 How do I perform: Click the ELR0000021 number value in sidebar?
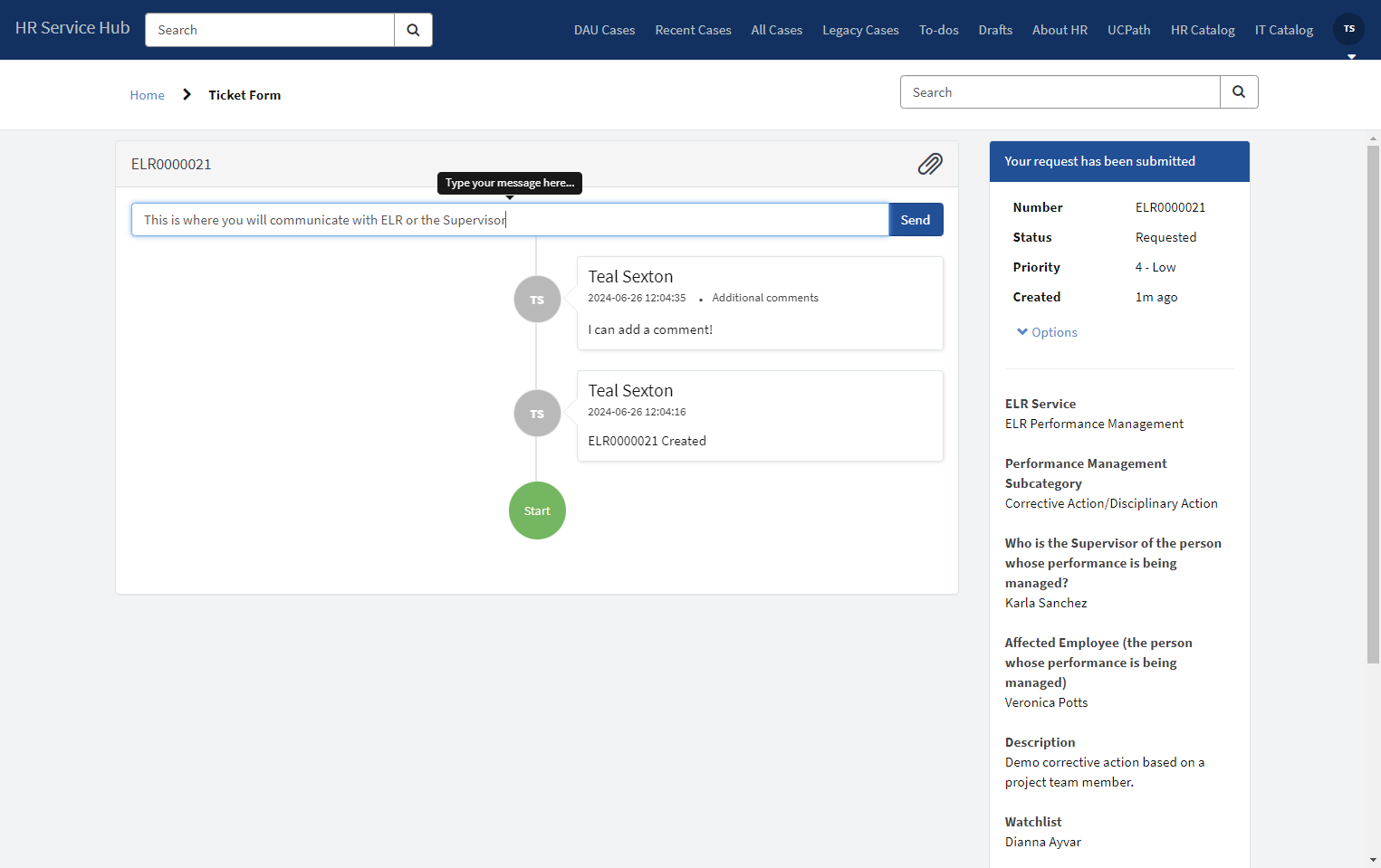[1170, 207]
